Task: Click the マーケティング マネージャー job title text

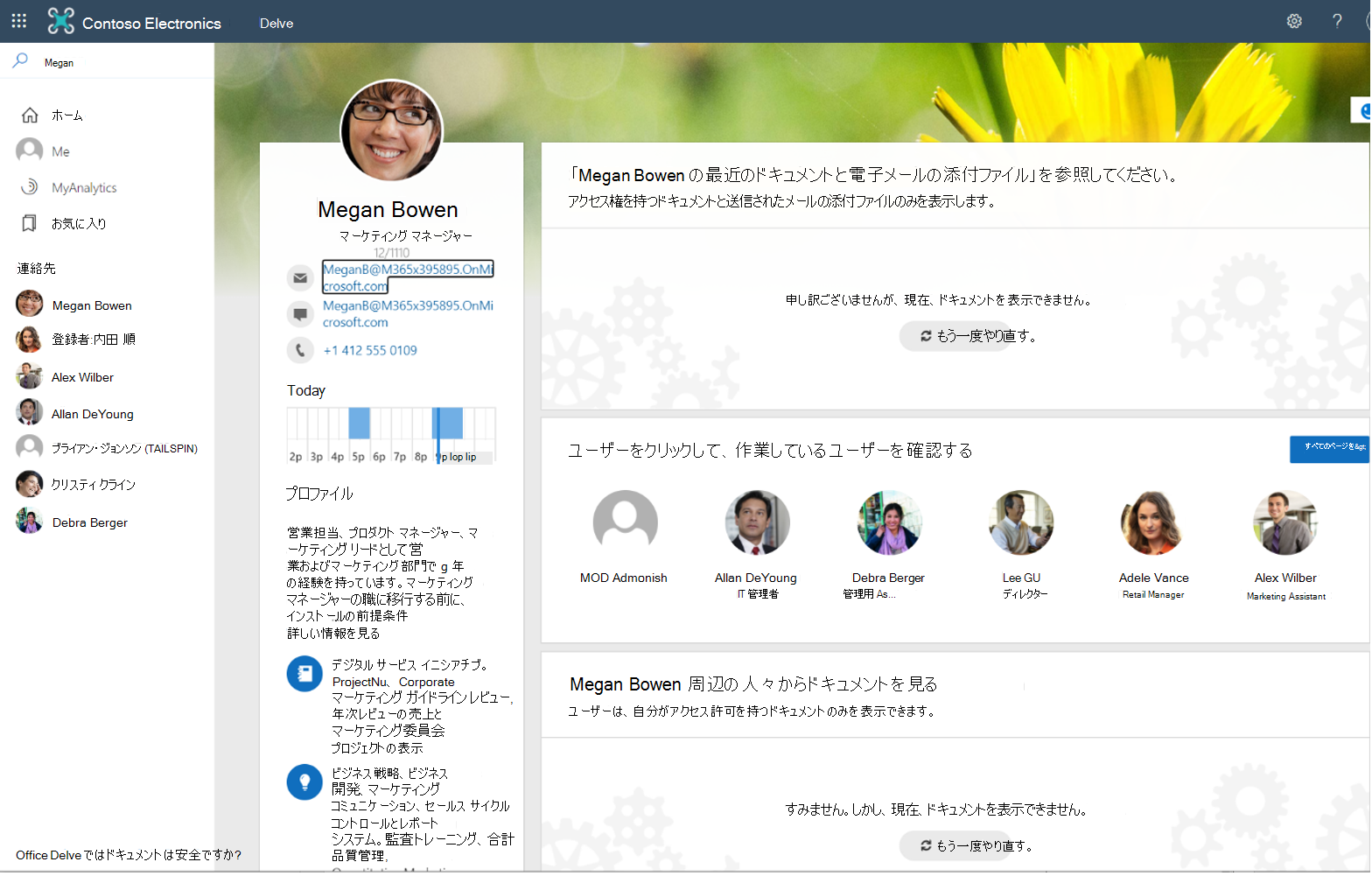Action: (406, 236)
